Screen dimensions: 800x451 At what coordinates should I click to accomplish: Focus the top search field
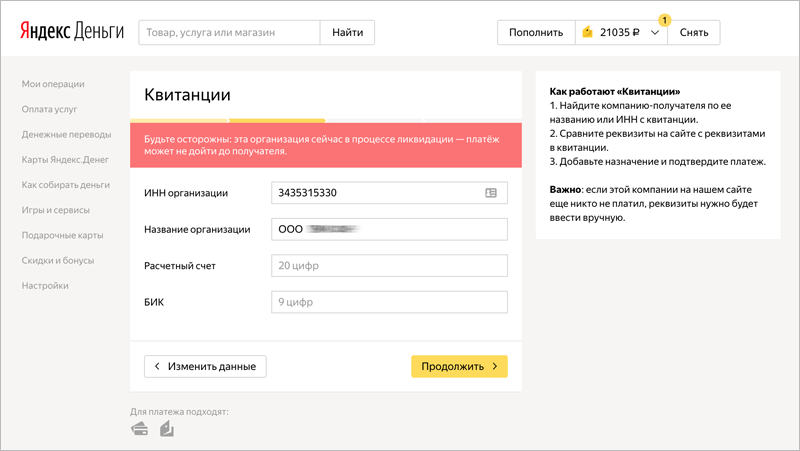[229, 32]
